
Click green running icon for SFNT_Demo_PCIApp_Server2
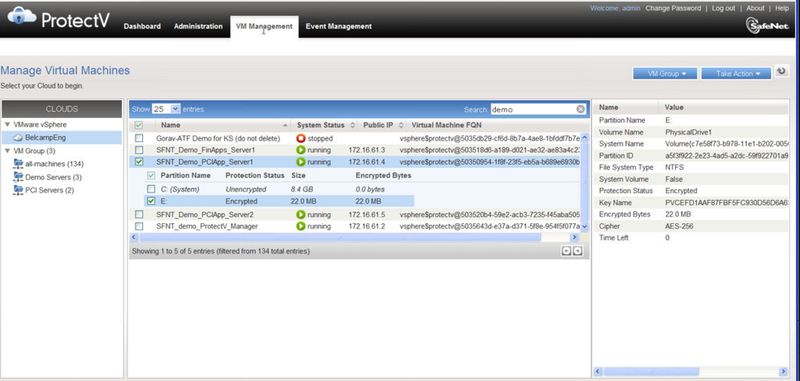coord(301,215)
